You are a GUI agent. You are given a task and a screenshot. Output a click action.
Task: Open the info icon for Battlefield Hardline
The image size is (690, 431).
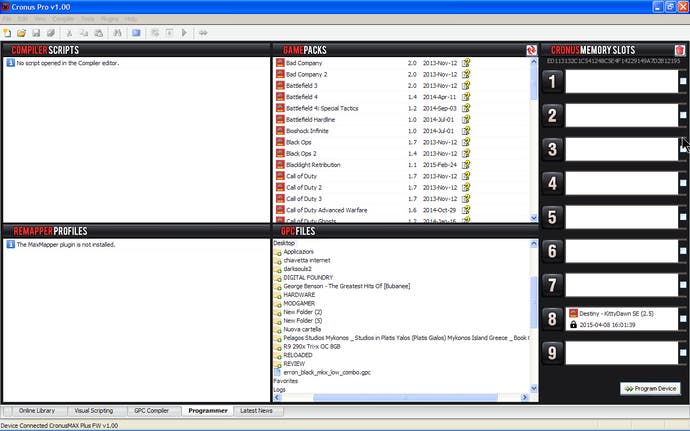[466, 119]
